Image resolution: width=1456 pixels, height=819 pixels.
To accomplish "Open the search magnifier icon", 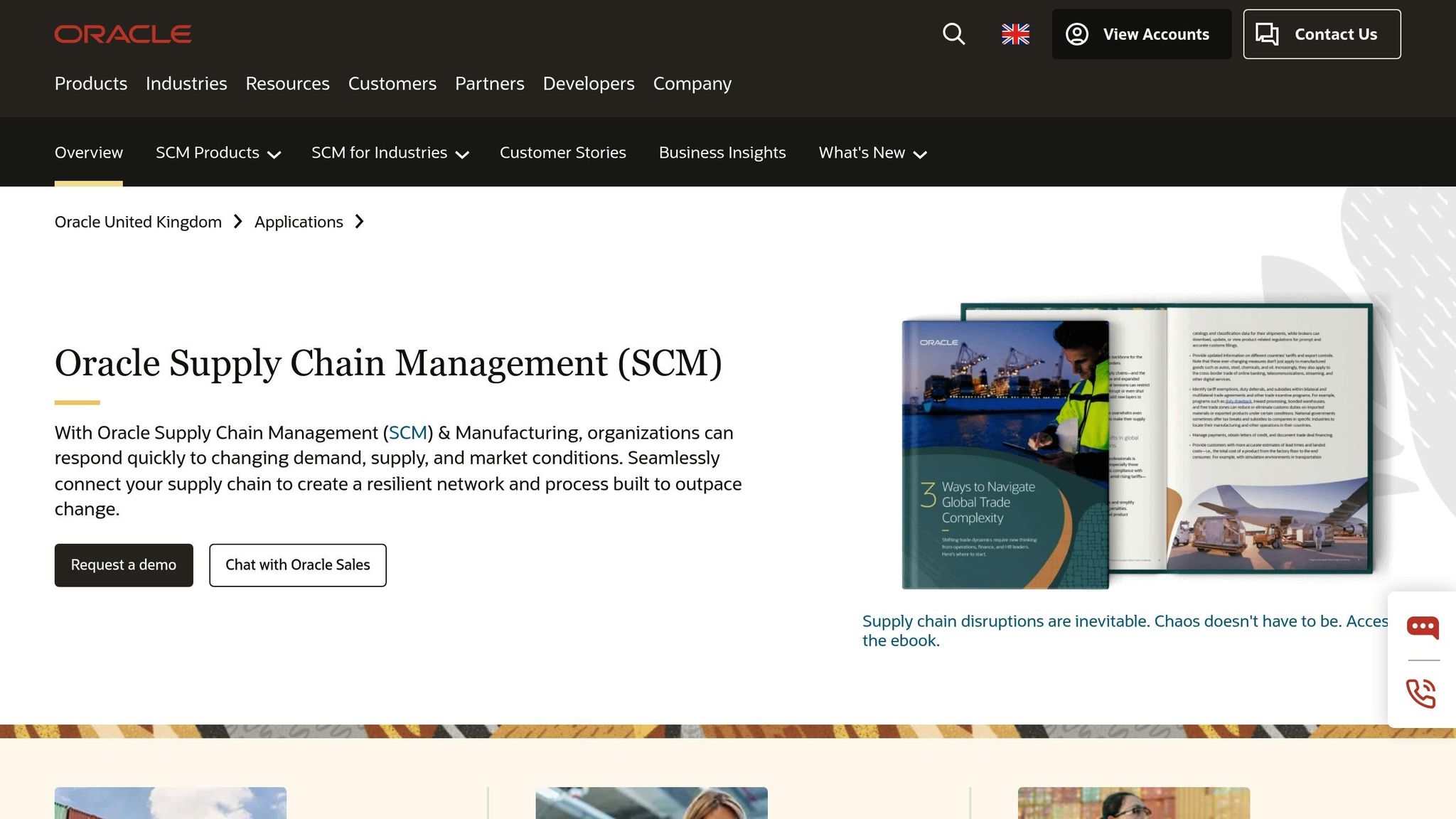I will click(953, 34).
